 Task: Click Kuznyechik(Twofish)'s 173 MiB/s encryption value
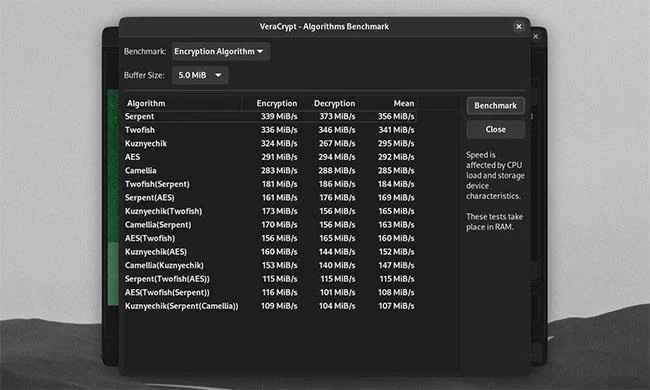(279, 211)
